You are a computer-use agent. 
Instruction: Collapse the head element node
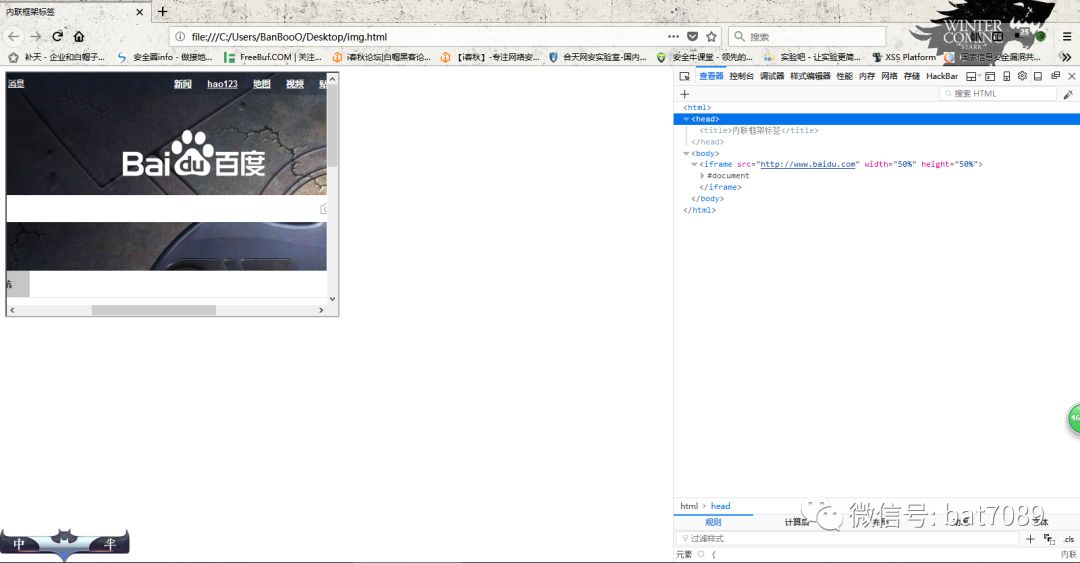click(686, 119)
